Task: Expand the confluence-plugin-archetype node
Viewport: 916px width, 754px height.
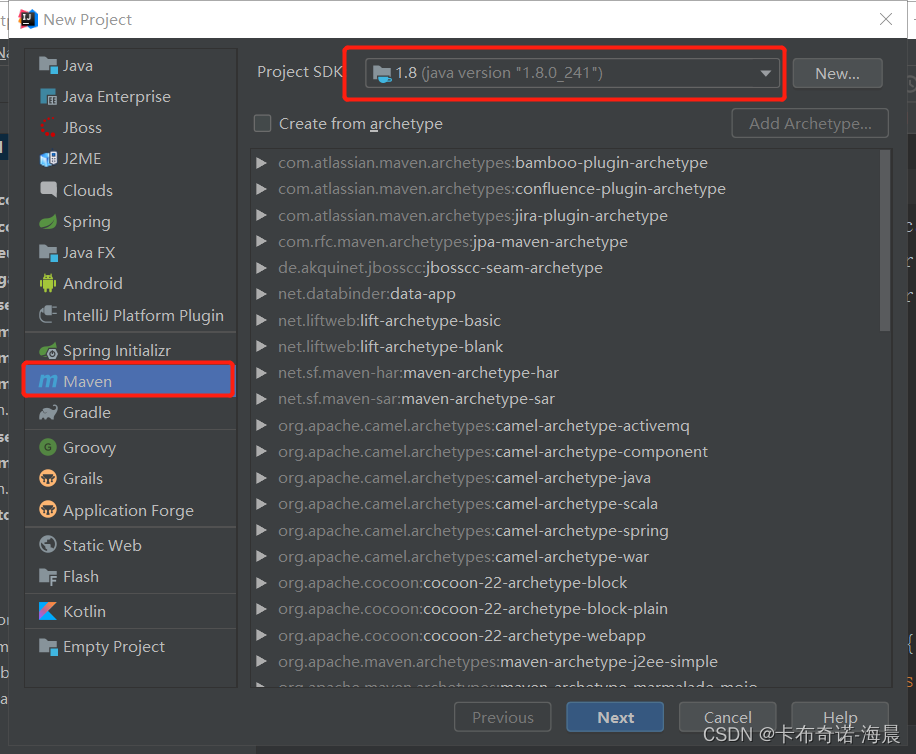Action: pyautogui.click(x=261, y=189)
